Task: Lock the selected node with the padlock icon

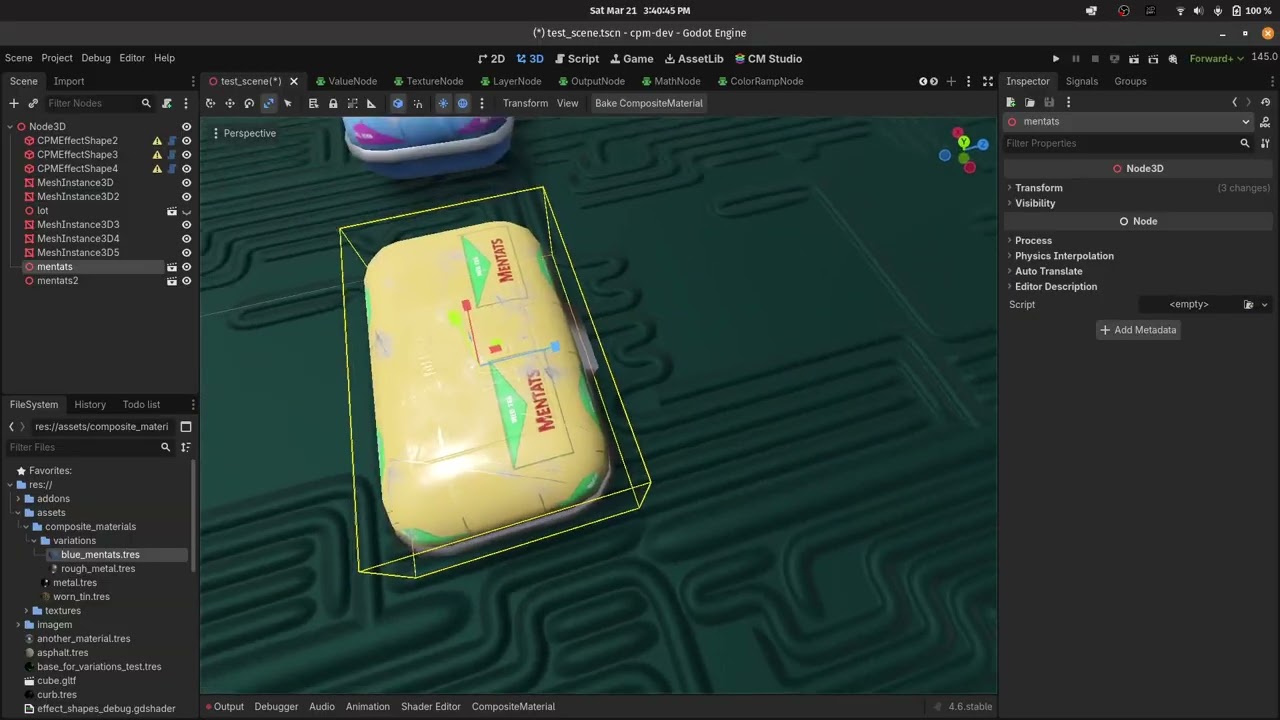Action: tap(333, 103)
